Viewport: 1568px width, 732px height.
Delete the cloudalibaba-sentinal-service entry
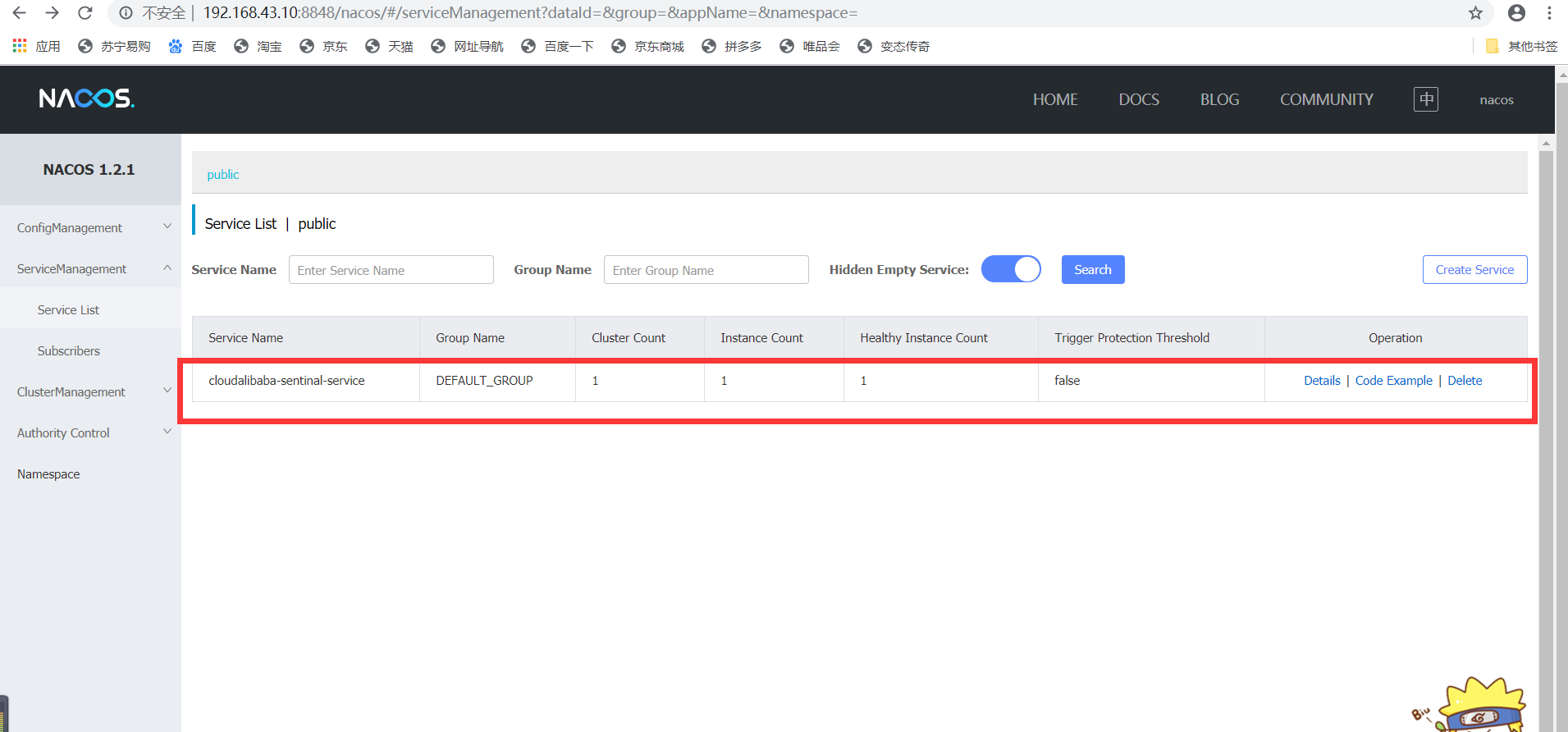click(1465, 380)
